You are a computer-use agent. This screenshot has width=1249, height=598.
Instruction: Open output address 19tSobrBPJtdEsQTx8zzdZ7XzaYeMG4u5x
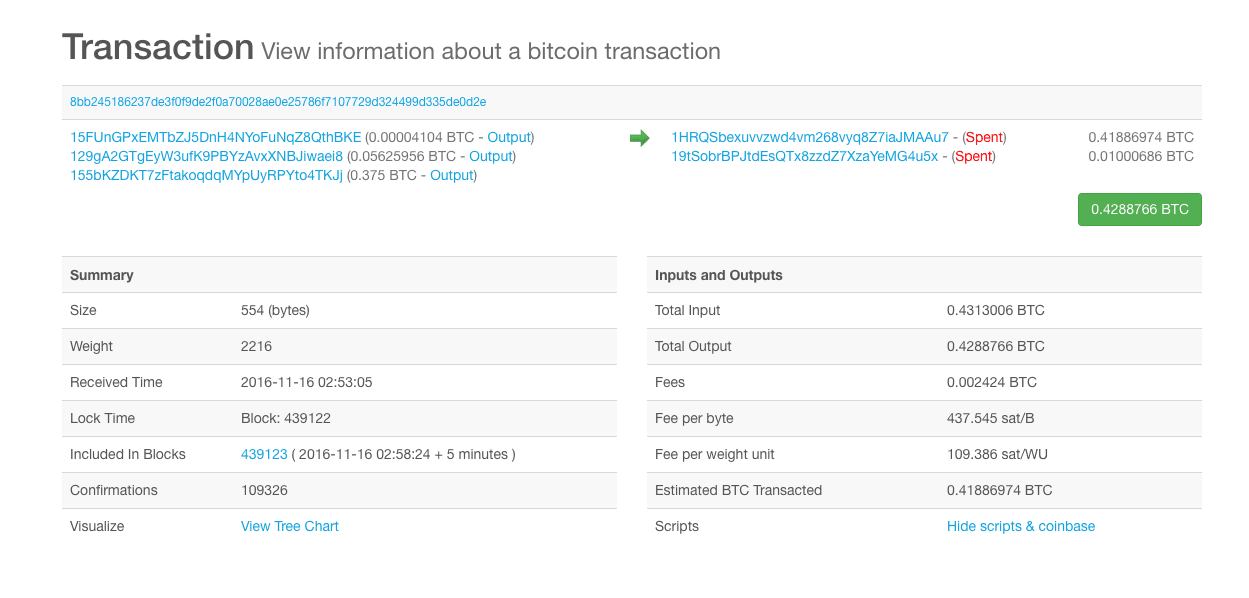coord(805,156)
